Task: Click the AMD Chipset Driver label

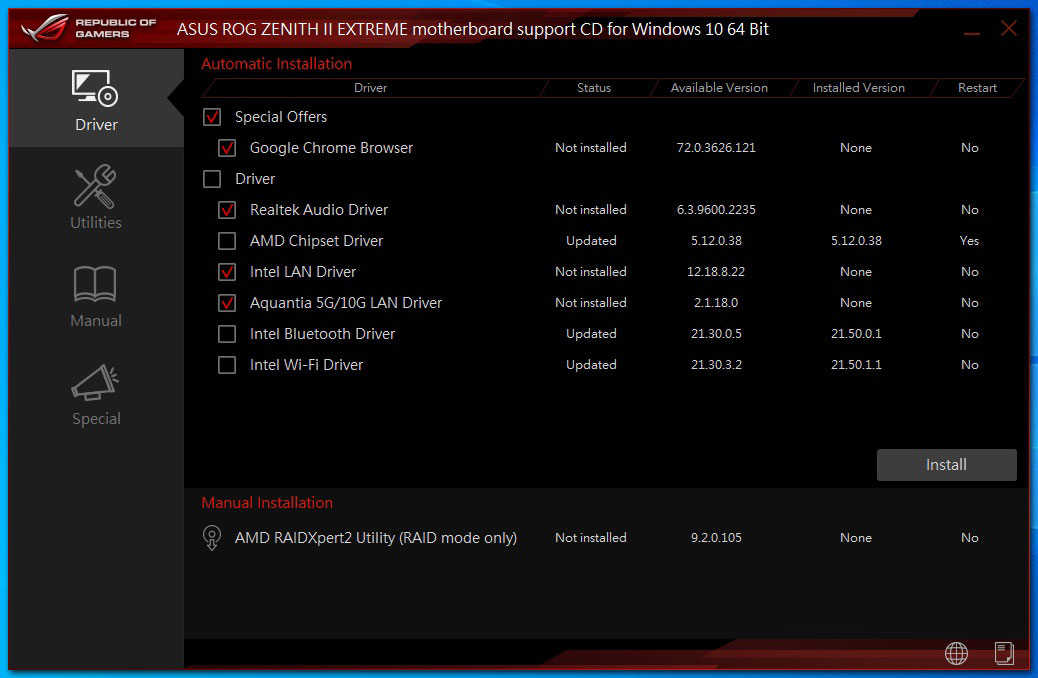Action: click(x=316, y=241)
